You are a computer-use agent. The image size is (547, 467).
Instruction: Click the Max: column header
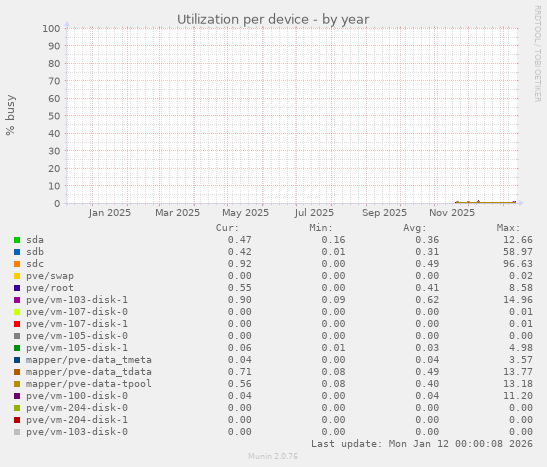(509, 228)
